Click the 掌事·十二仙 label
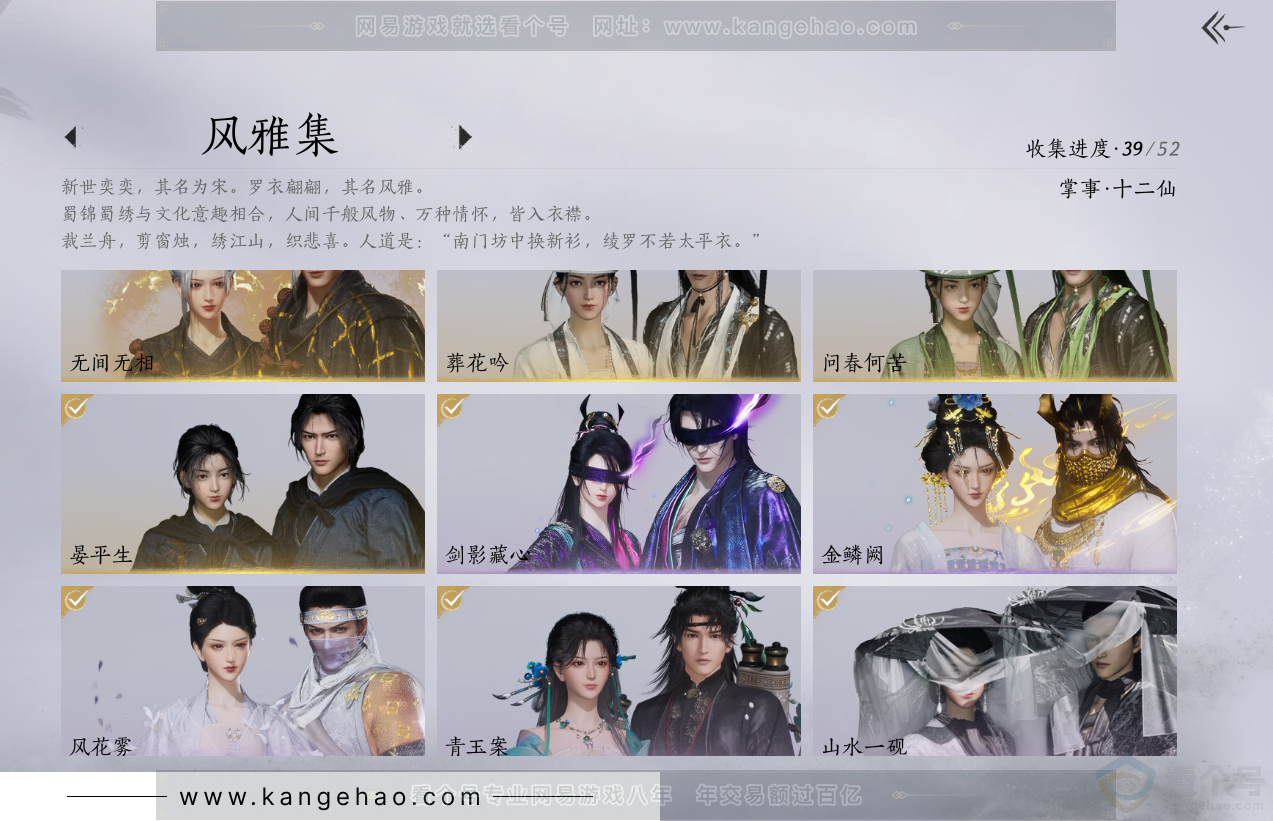 coord(1118,188)
